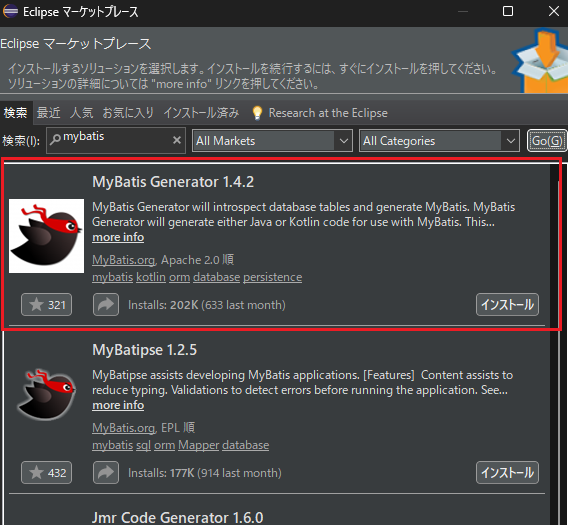Switch to the 最近 tab
Screen dimensions: 568x525
coord(49,113)
